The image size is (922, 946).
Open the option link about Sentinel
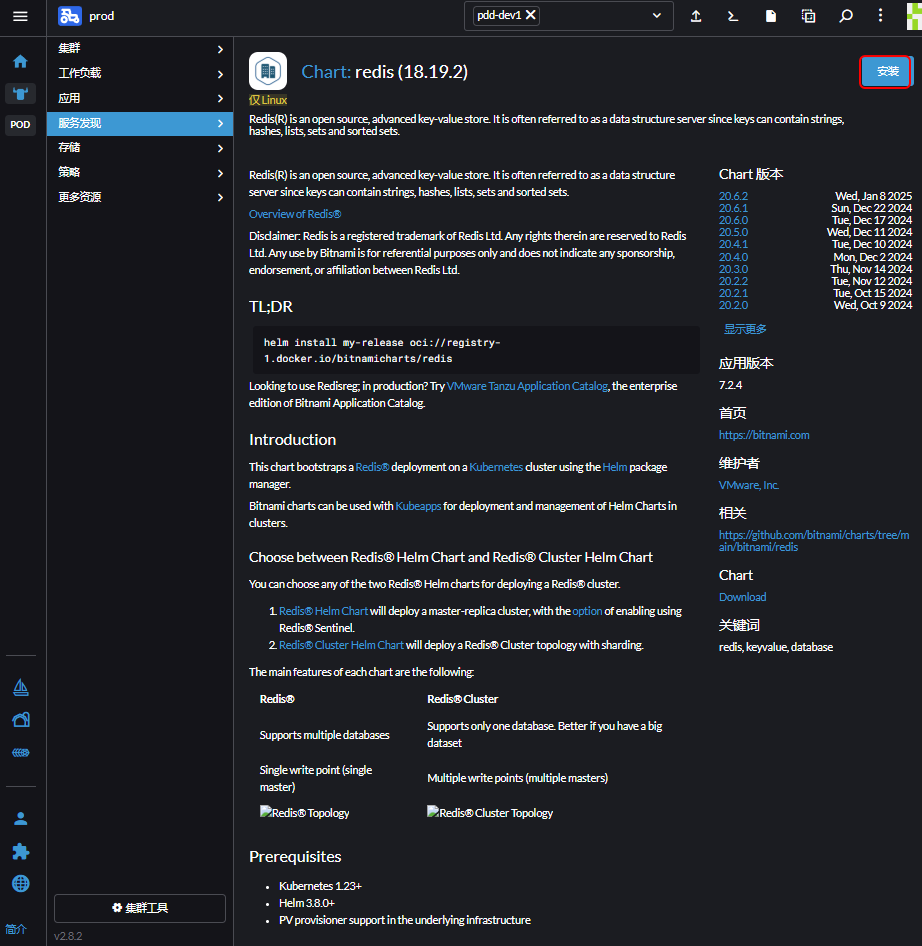[x=587, y=611]
